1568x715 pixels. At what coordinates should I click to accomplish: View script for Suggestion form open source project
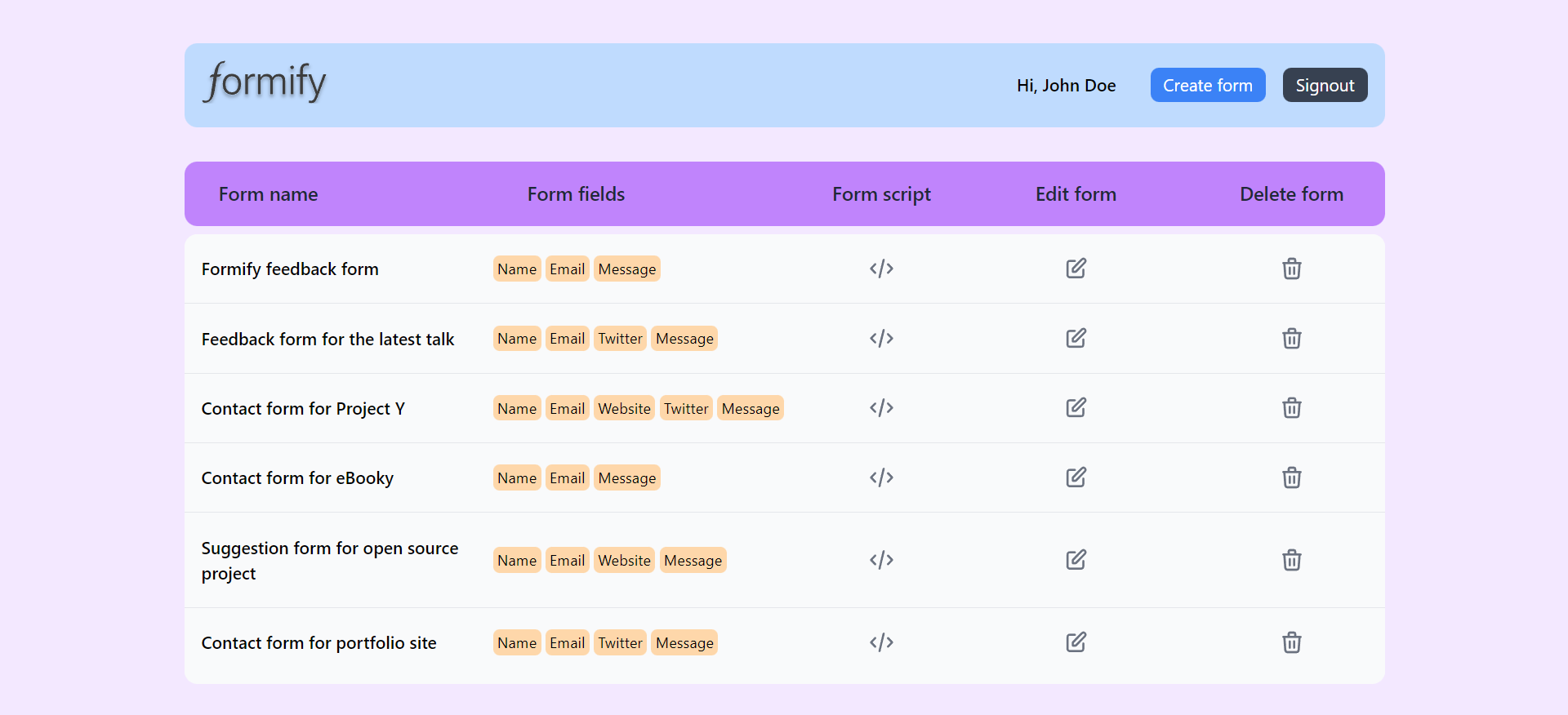point(881,560)
